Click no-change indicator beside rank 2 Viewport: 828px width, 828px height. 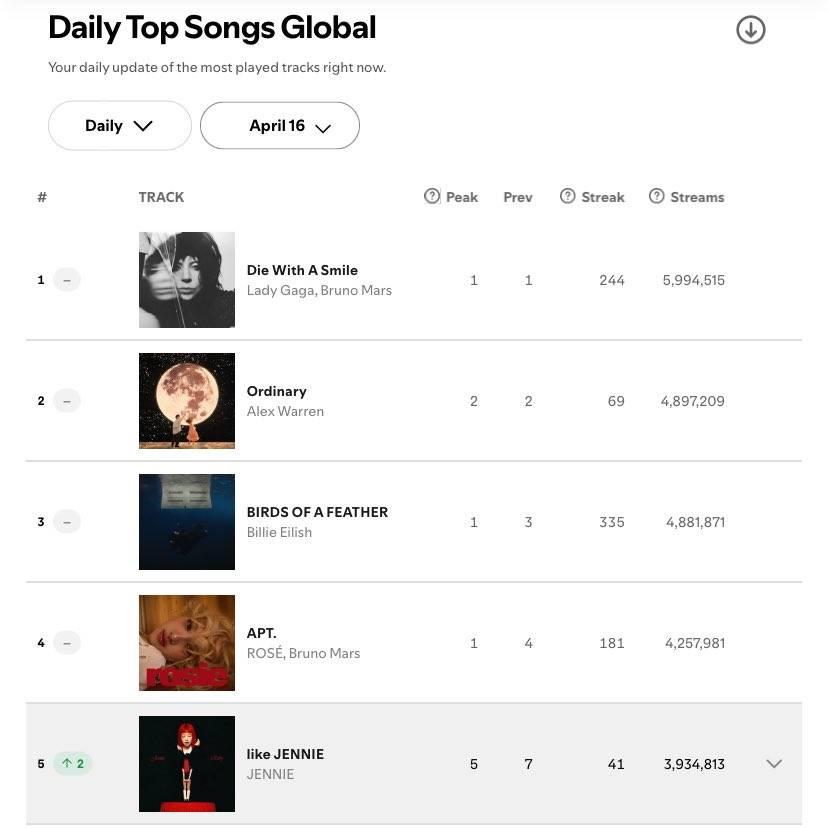click(x=67, y=401)
